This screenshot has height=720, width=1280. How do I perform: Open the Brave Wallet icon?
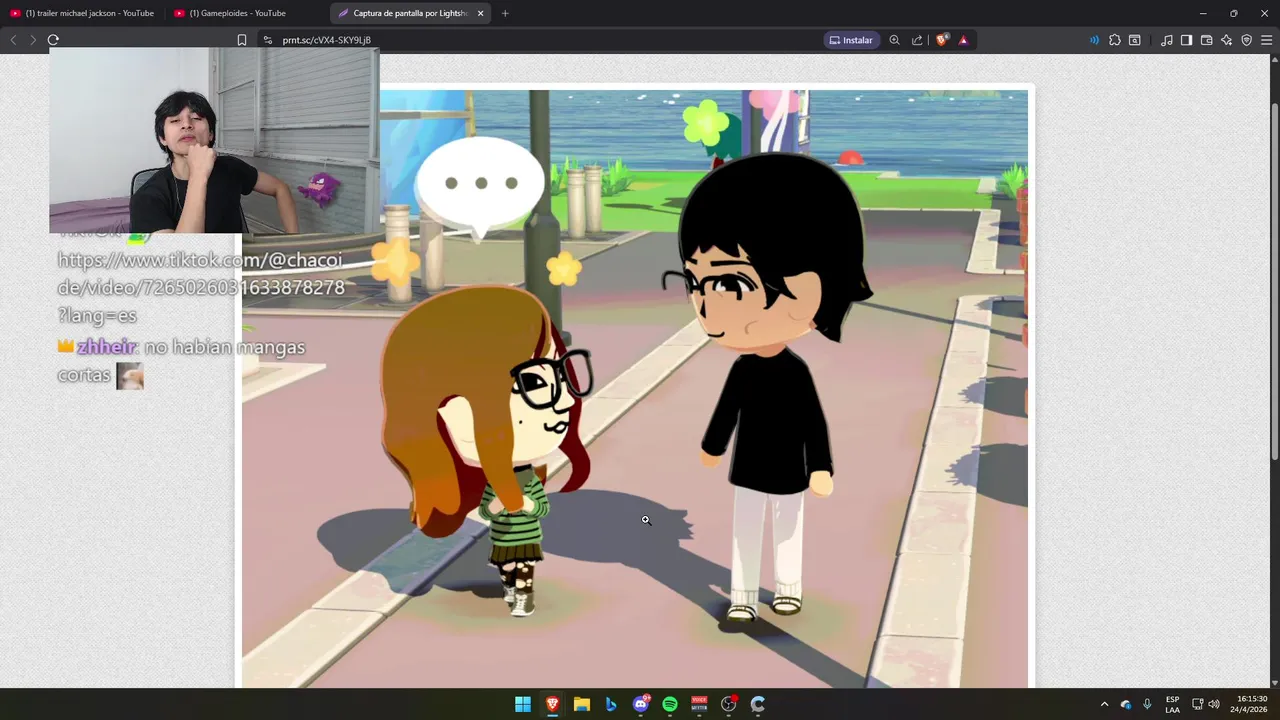1206,40
